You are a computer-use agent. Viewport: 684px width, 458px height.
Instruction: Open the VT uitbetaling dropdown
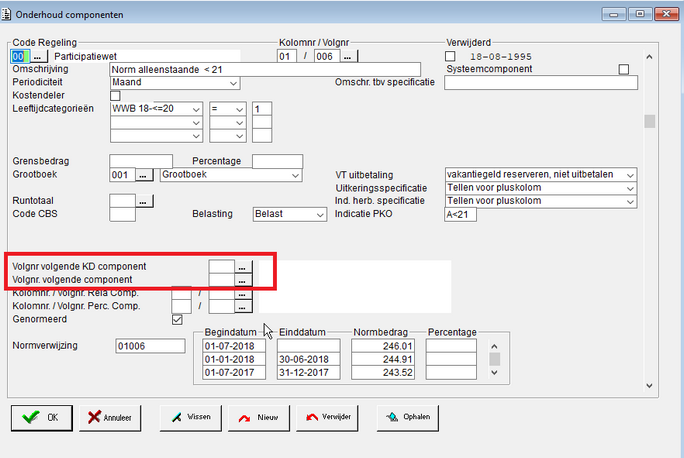click(540, 174)
